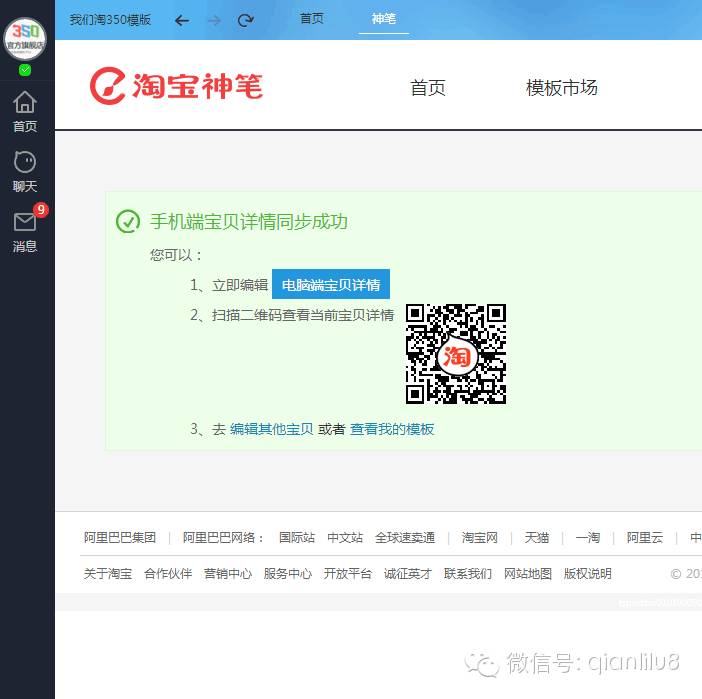
Task: Open the 淘宝网 footer link
Action: click(x=479, y=537)
